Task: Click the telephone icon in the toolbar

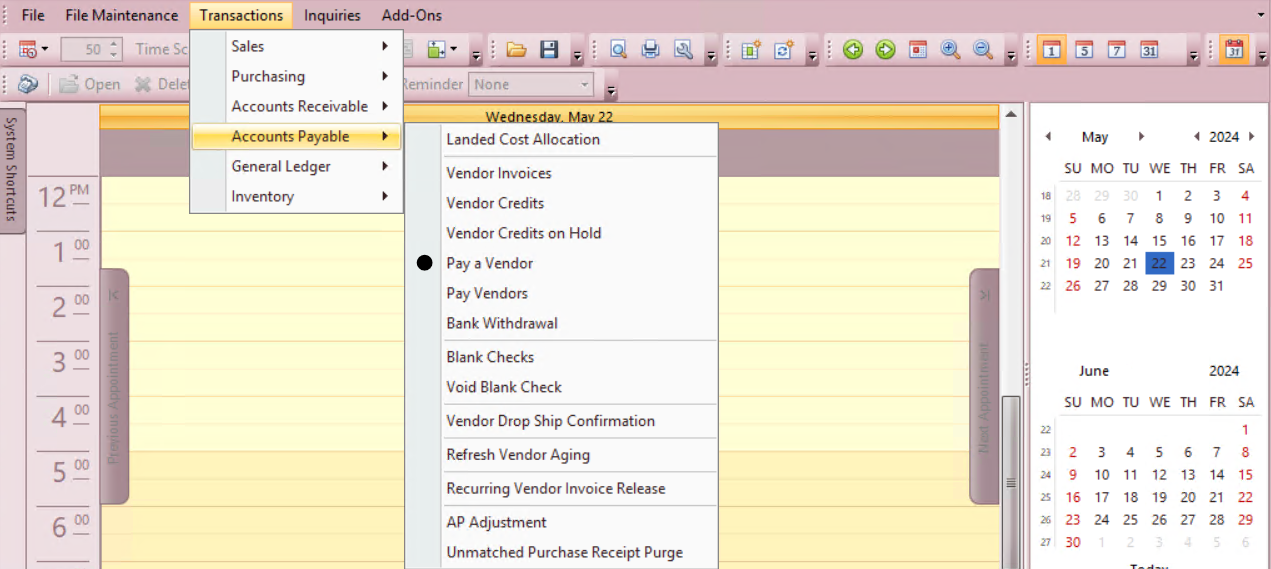Action: pyautogui.click(x=28, y=85)
